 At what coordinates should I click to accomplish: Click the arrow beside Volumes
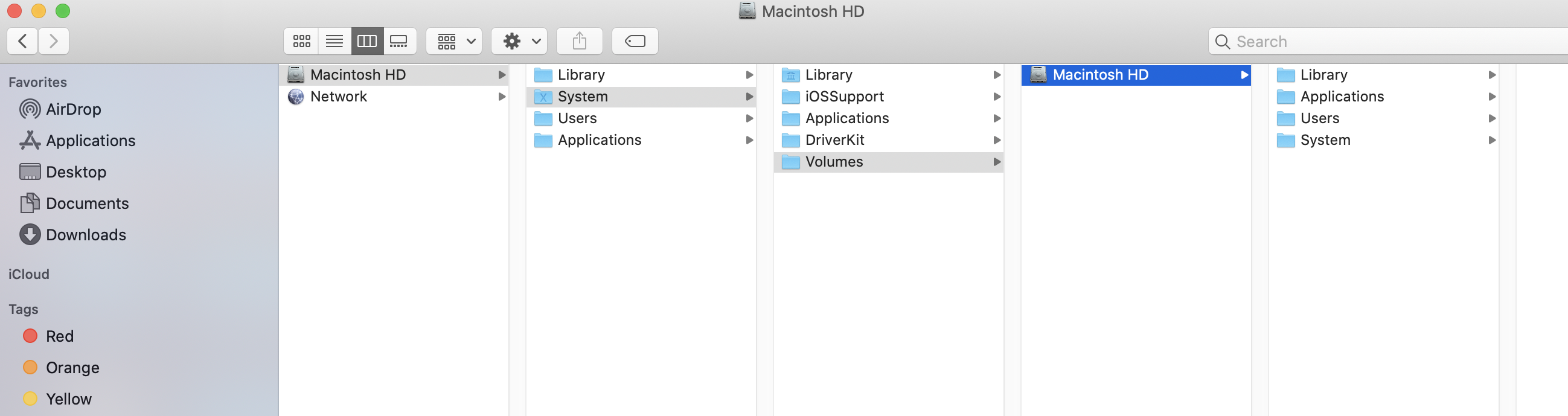[x=997, y=162]
